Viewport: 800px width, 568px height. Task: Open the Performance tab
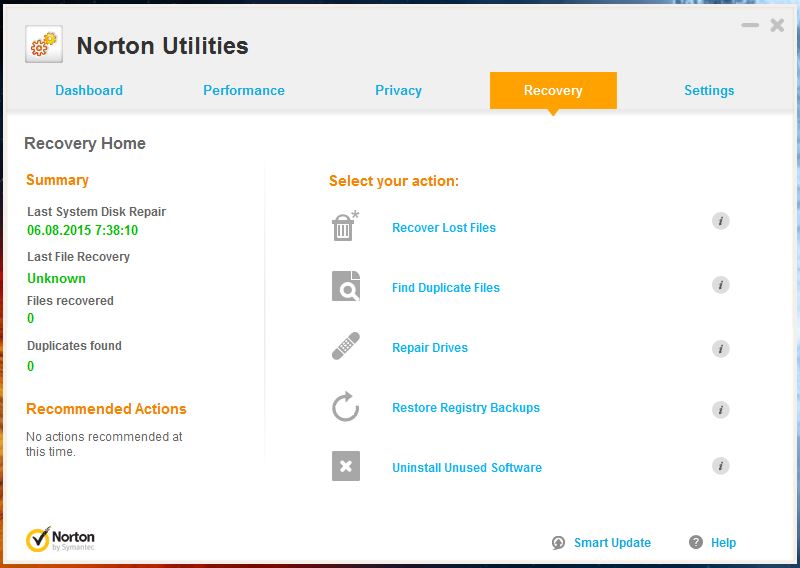click(244, 90)
